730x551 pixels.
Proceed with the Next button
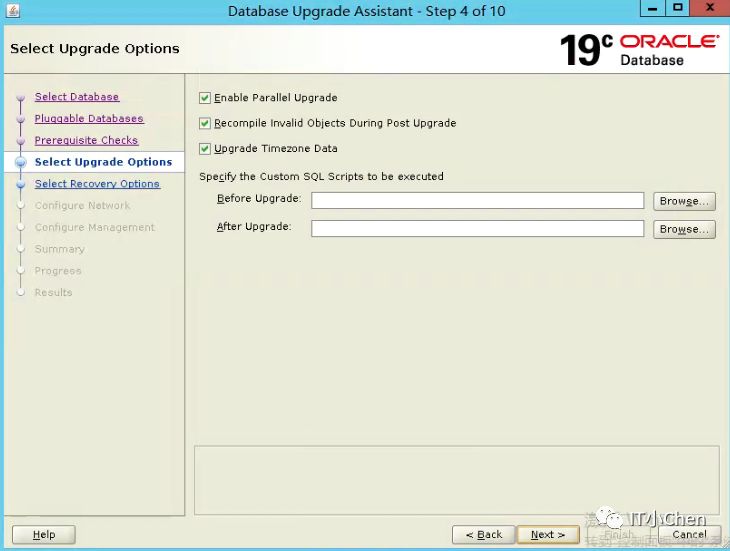[x=548, y=535]
